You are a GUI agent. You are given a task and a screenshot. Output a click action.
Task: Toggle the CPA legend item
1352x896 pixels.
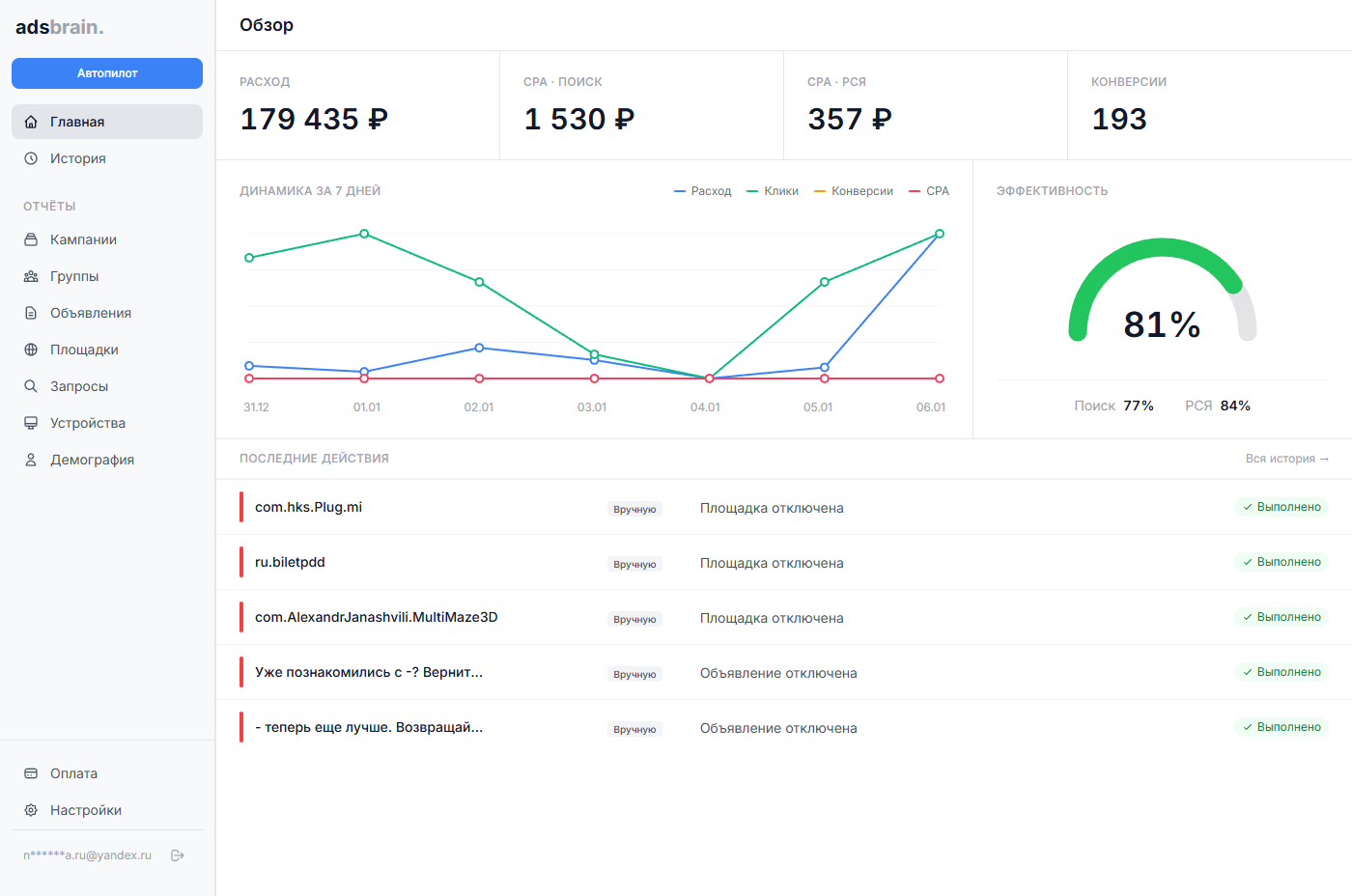[928, 190]
